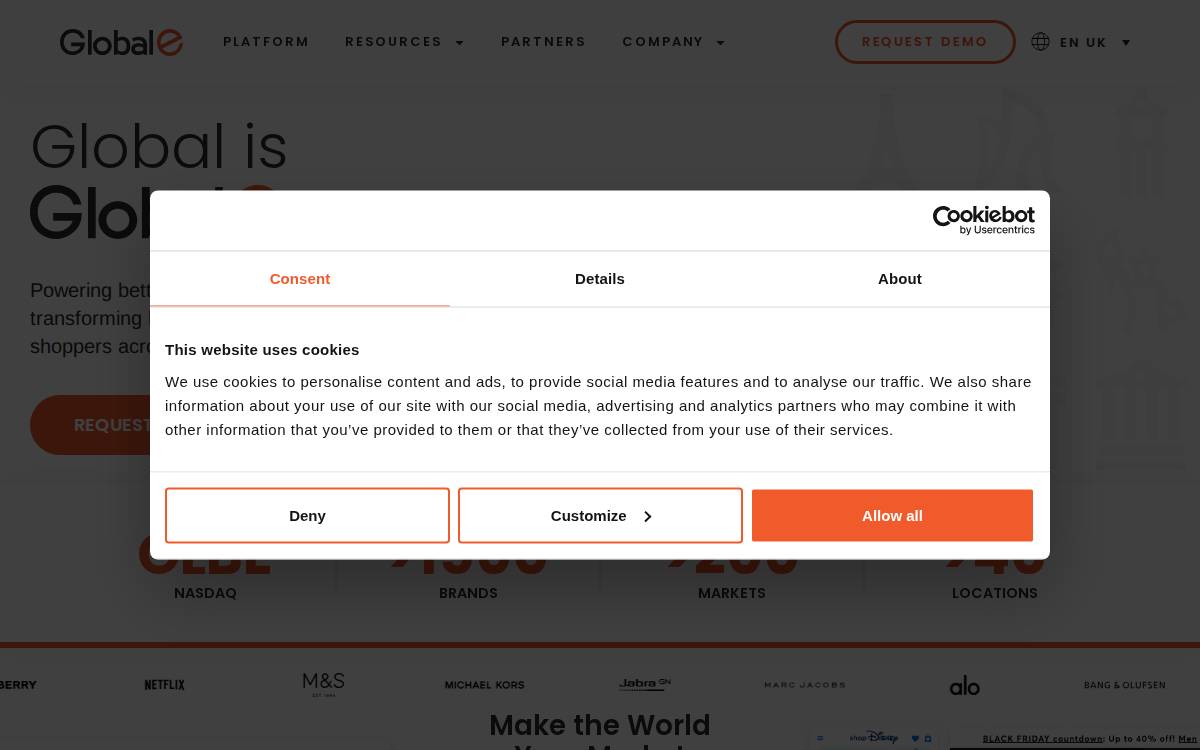The height and width of the screenshot is (750, 1200).
Task: Switch to the Details tab
Action: [x=600, y=279]
